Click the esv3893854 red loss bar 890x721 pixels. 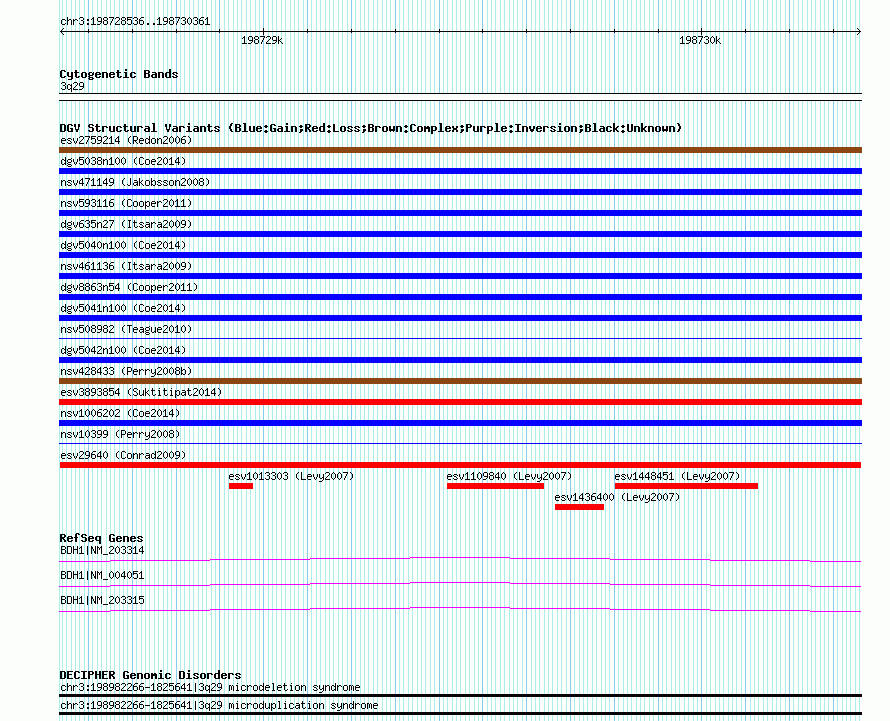[460, 402]
